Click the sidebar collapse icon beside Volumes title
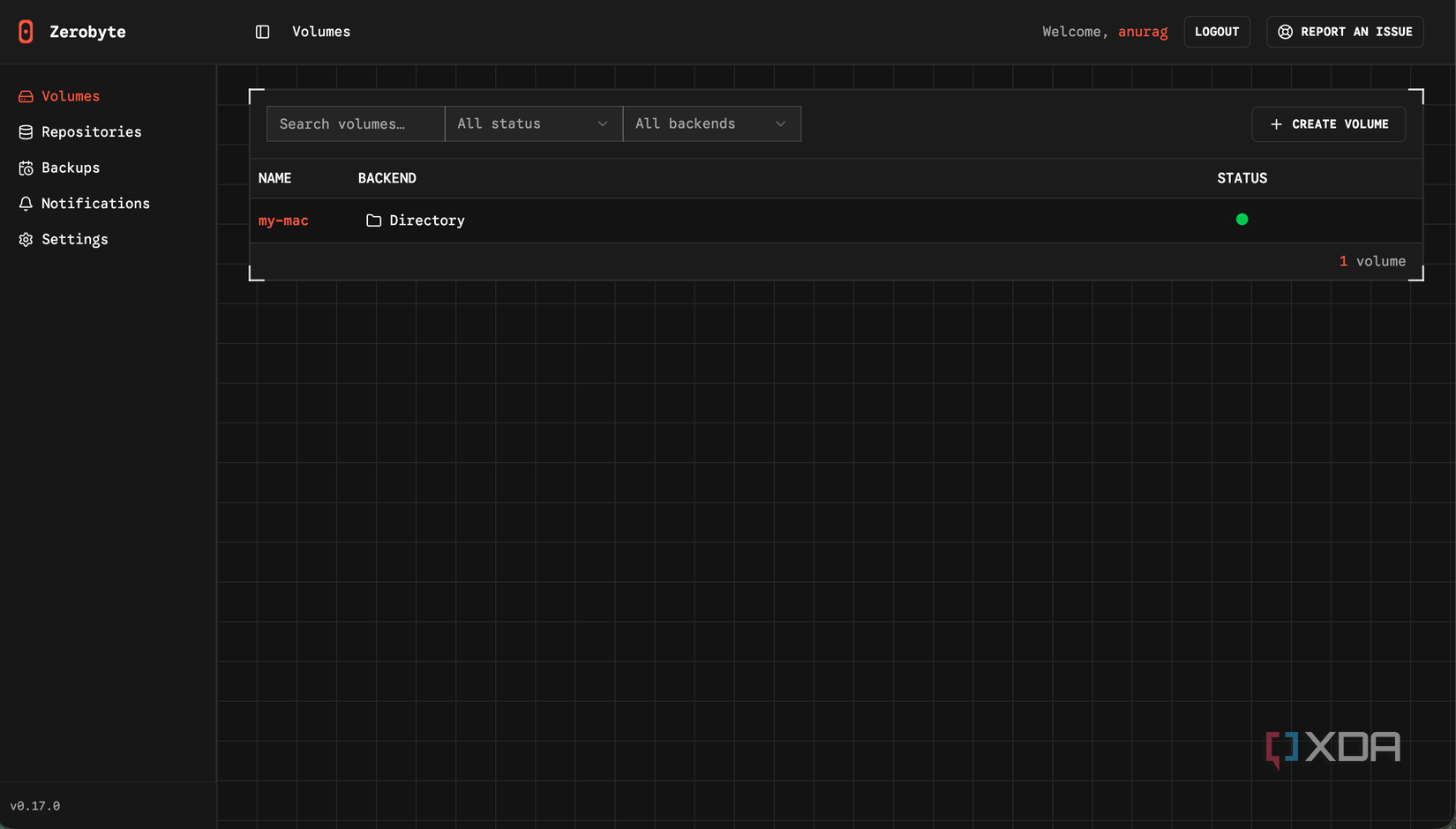Image resolution: width=1456 pixels, height=829 pixels. pos(262,31)
